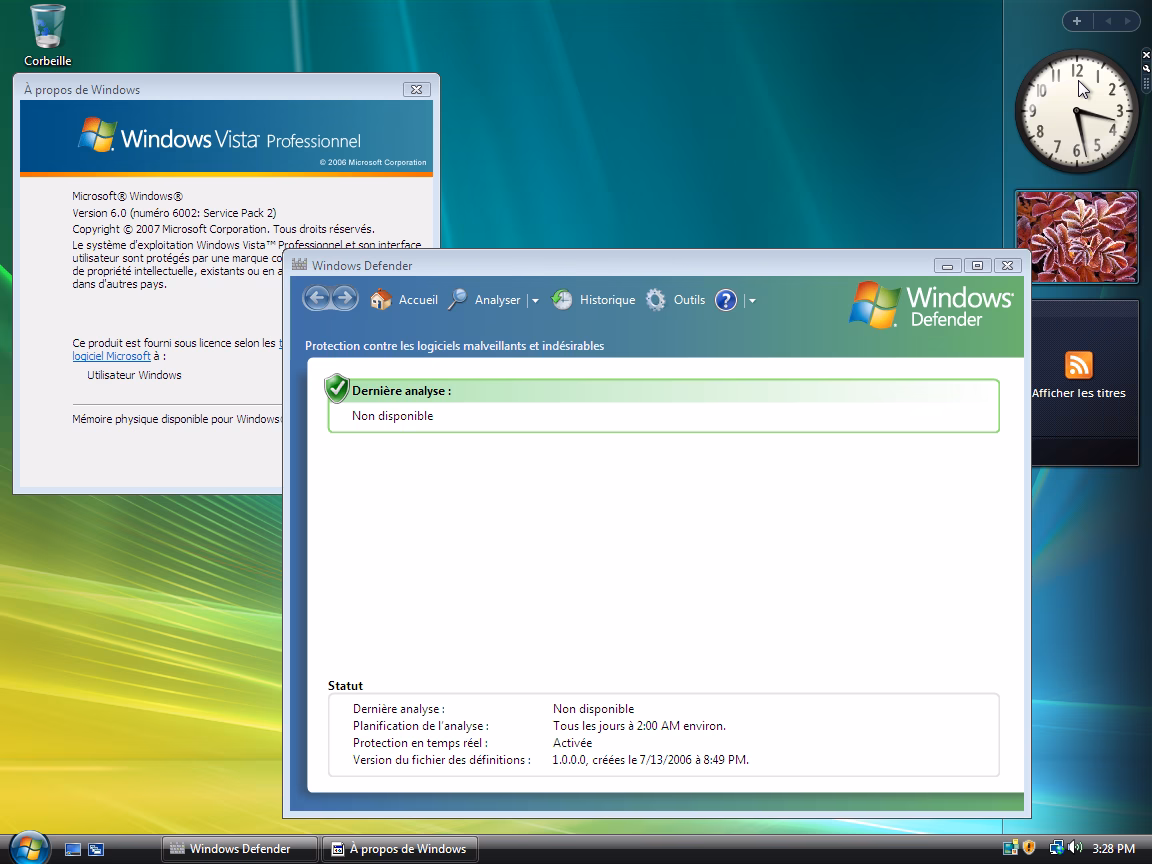1152x864 pixels.
Task: Click Afficher les titres in the feed gadget
Action: coord(1079,392)
